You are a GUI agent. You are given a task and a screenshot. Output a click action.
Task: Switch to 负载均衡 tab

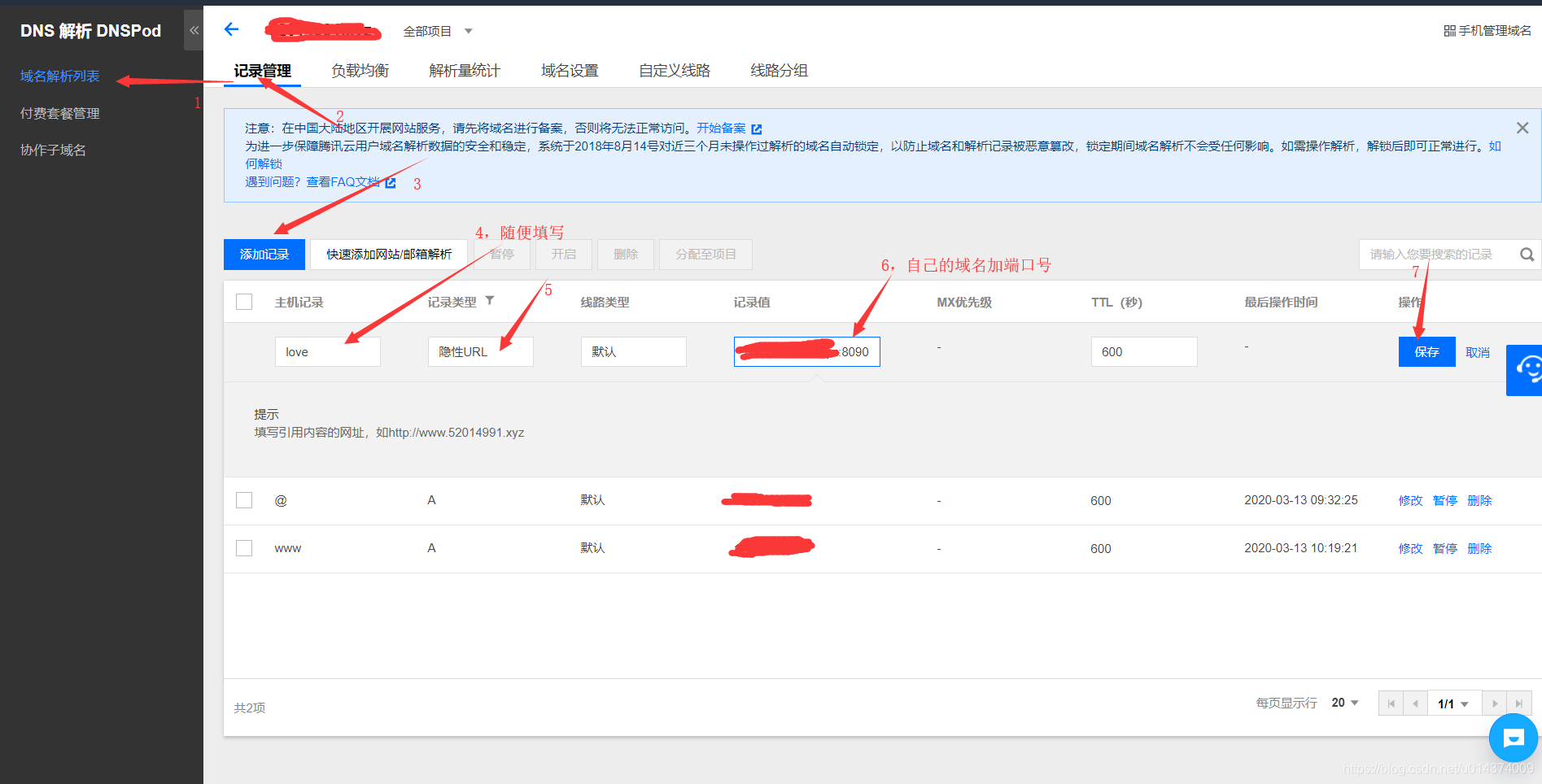coord(360,71)
